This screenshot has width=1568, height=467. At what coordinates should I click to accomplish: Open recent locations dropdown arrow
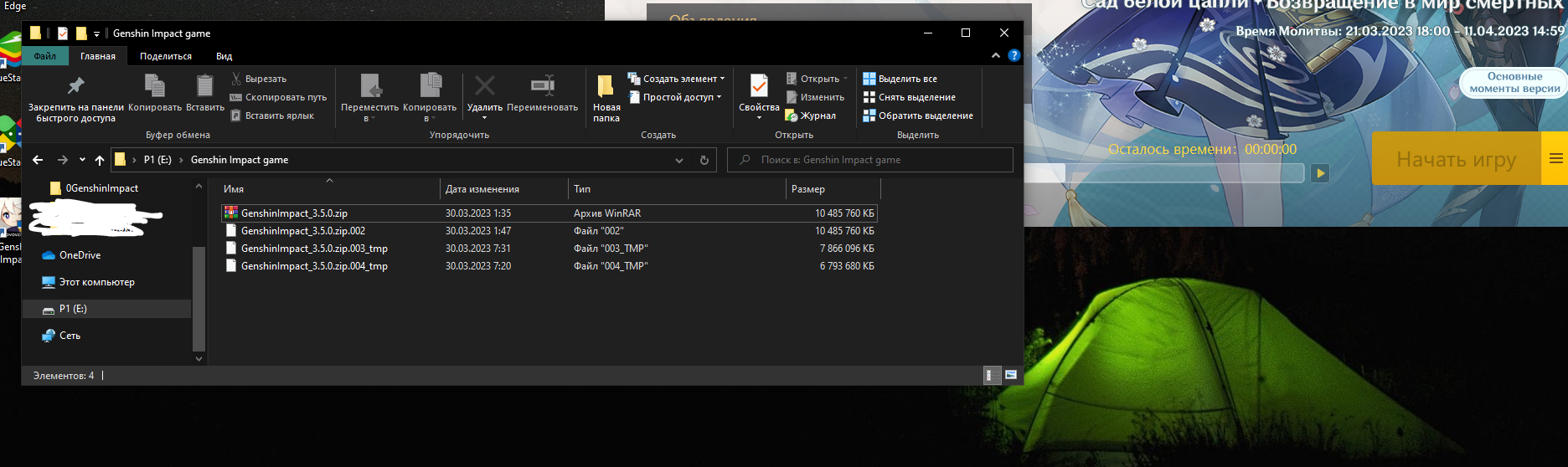click(x=82, y=160)
